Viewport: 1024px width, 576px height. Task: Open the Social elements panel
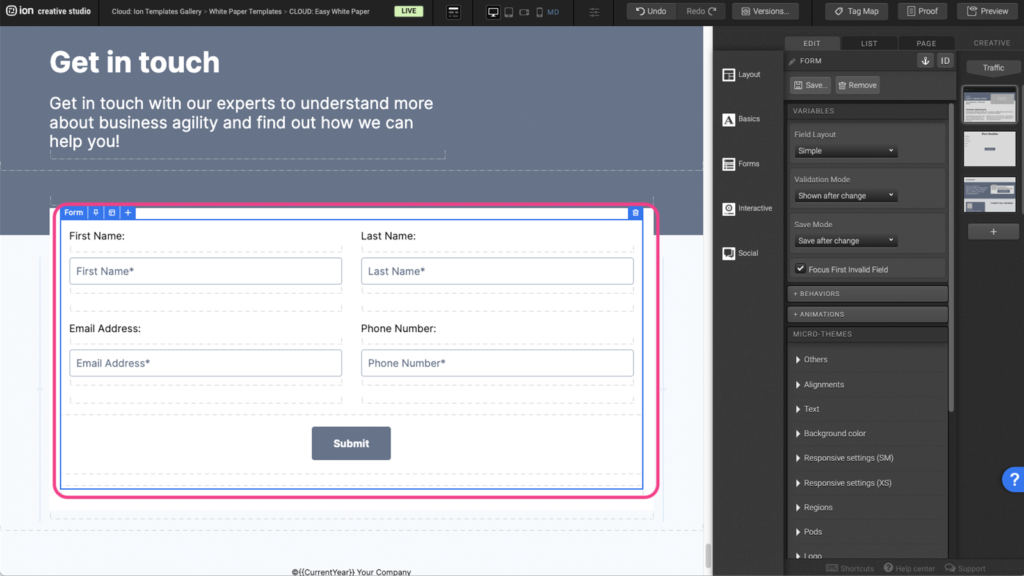(741, 253)
